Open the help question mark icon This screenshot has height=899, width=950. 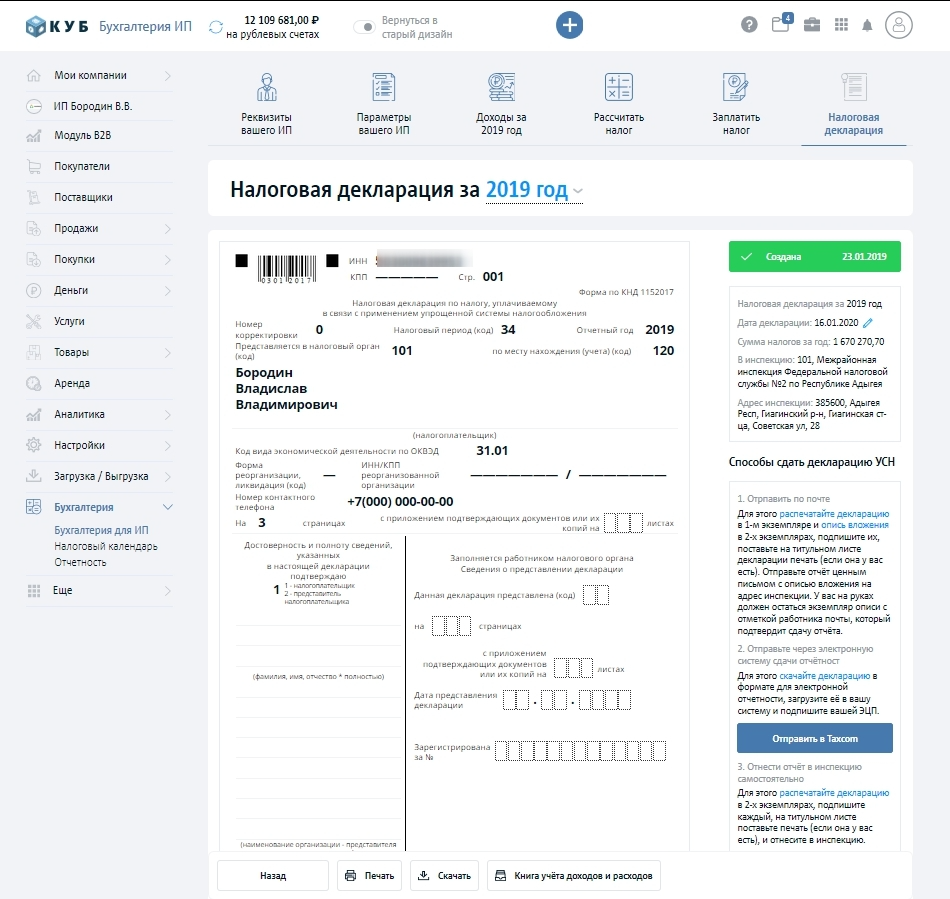748,23
